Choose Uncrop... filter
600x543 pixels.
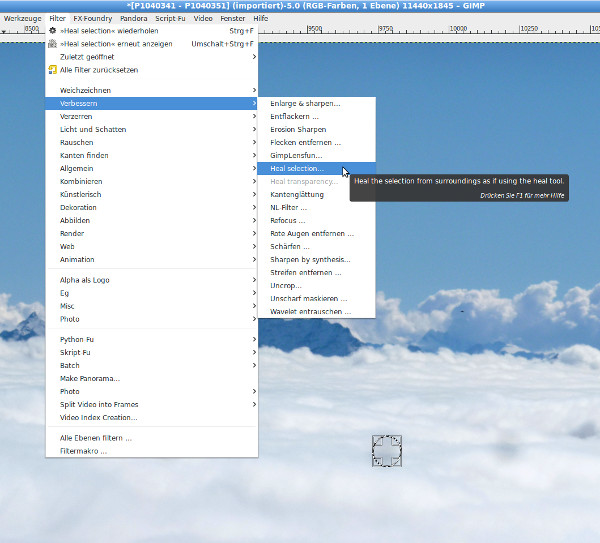316,285
